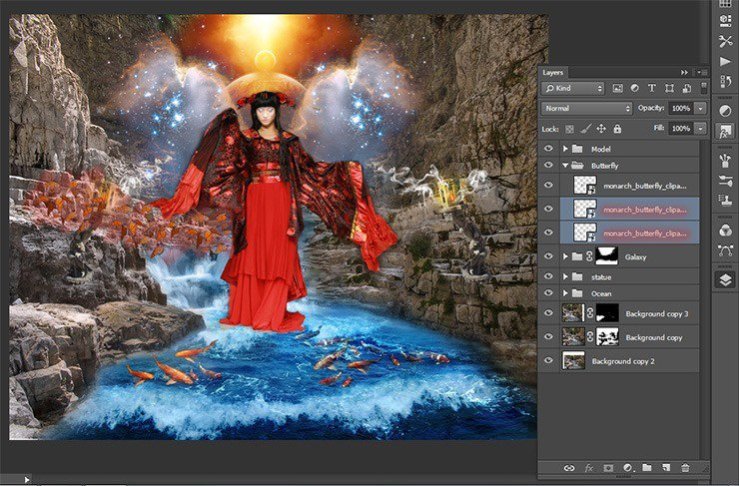Lock transparent pixels in Layers panel
The width and height of the screenshot is (739, 486).
pyautogui.click(x=569, y=129)
